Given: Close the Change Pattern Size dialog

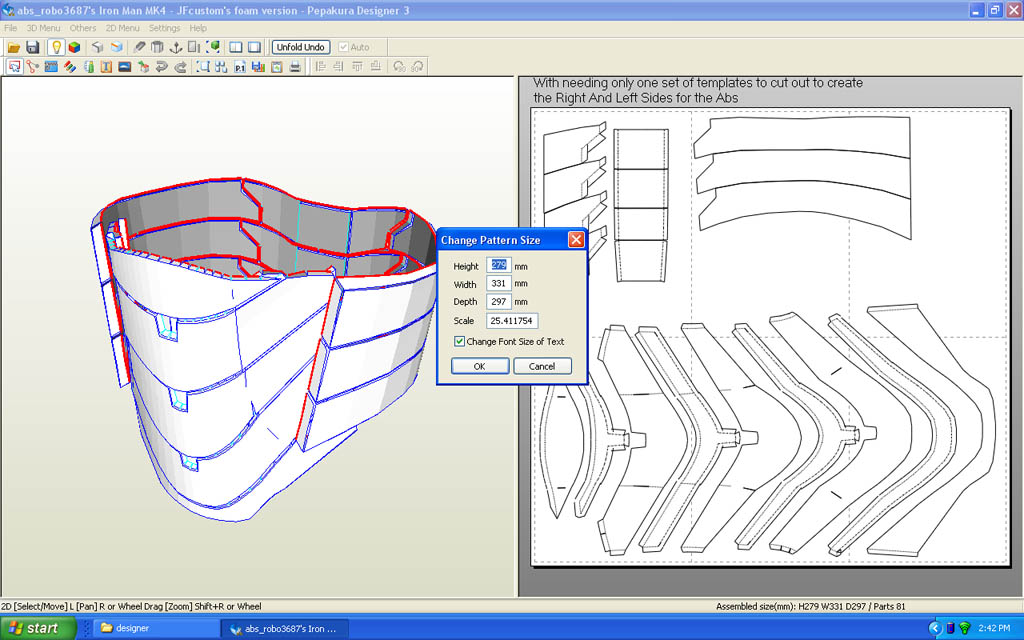Looking at the screenshot, I should [576, 240].
